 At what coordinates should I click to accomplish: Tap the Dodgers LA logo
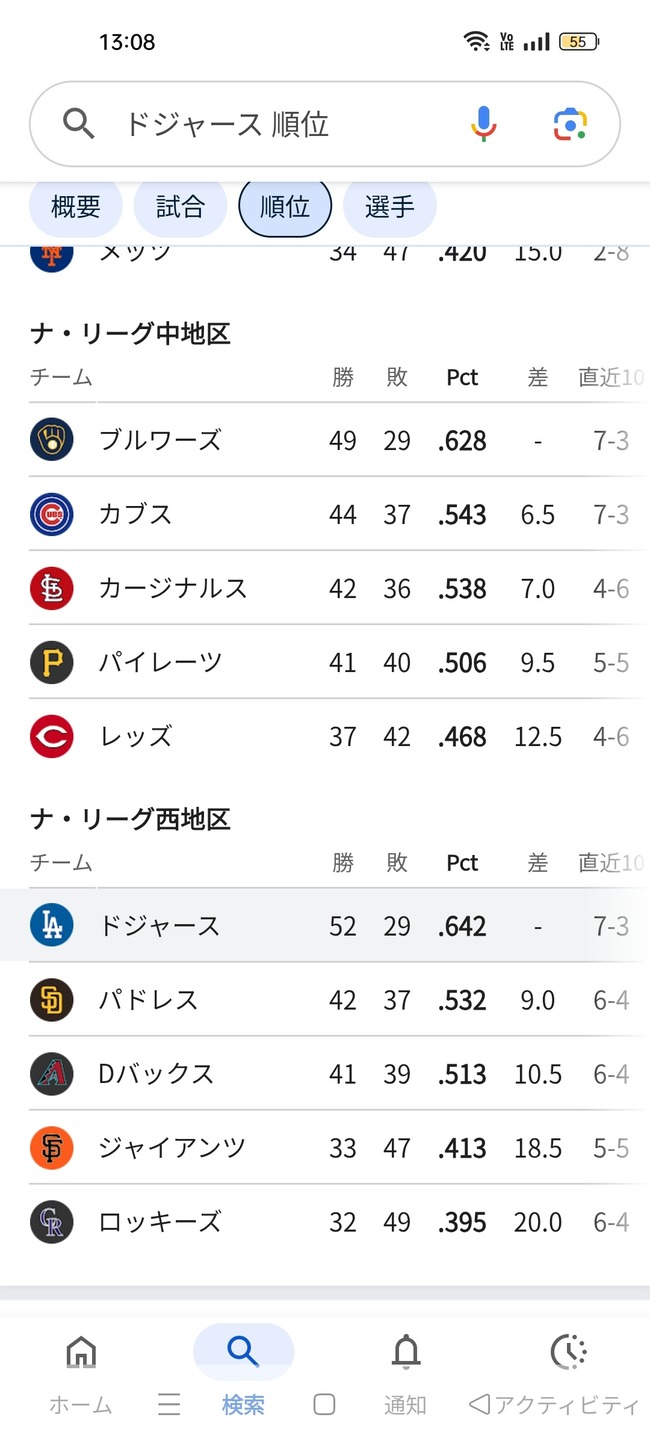point(52,926)
